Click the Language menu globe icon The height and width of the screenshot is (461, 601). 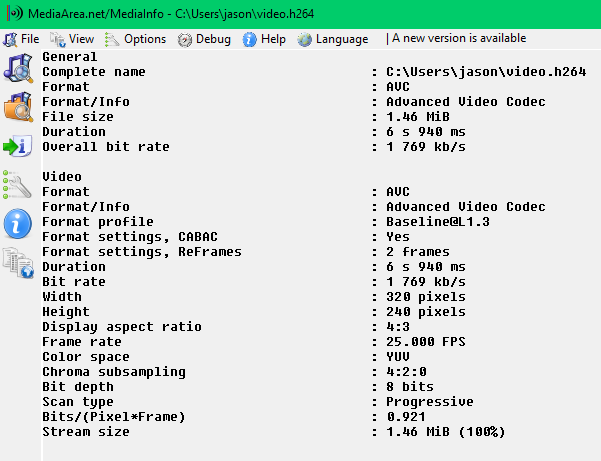(305, 39)
